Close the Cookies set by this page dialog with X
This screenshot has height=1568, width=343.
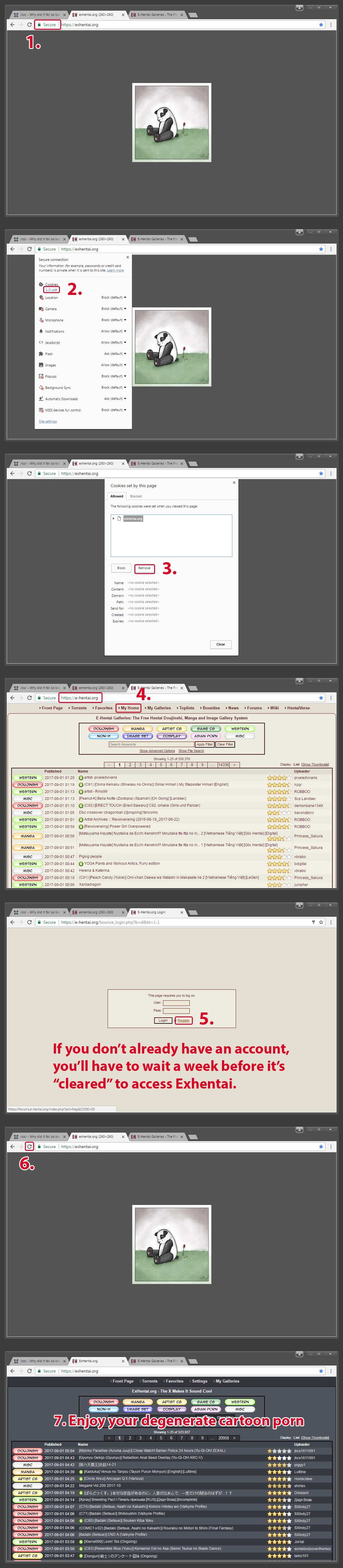(x=234, y=483)
